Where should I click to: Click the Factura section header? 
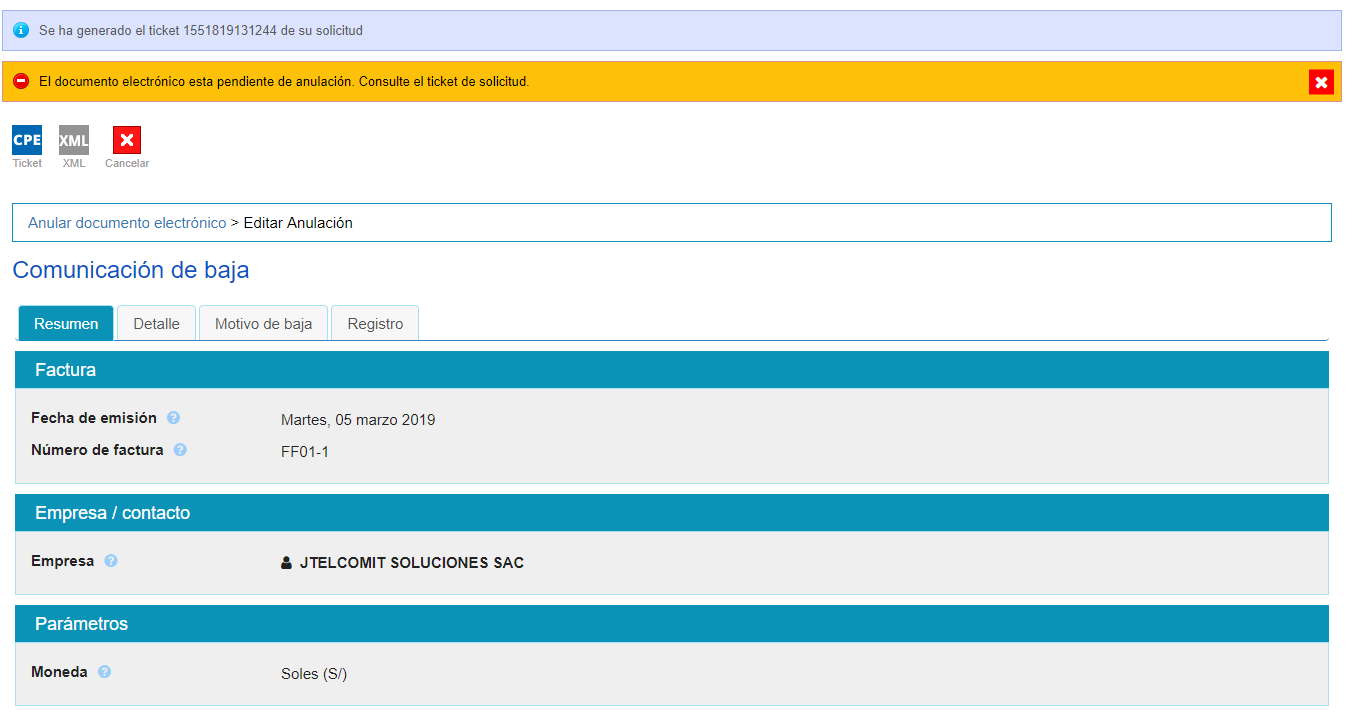pos(66,370)
